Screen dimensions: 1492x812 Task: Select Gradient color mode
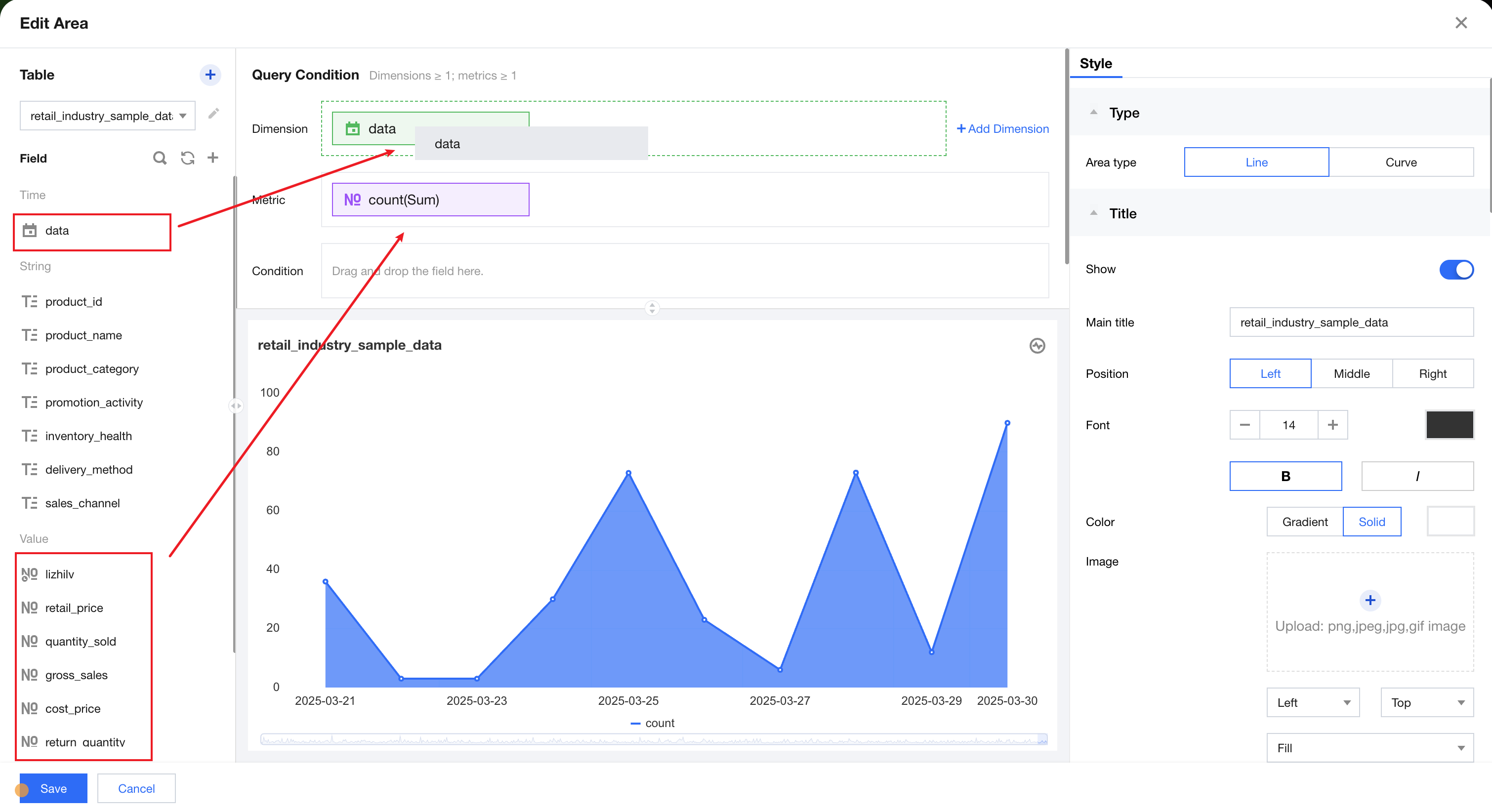click(1304, 522)
